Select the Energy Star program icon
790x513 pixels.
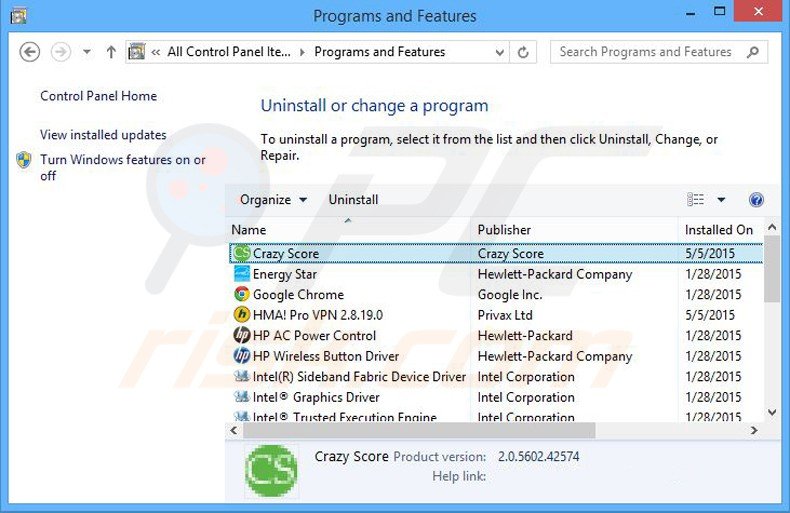(x=242, y=274)
